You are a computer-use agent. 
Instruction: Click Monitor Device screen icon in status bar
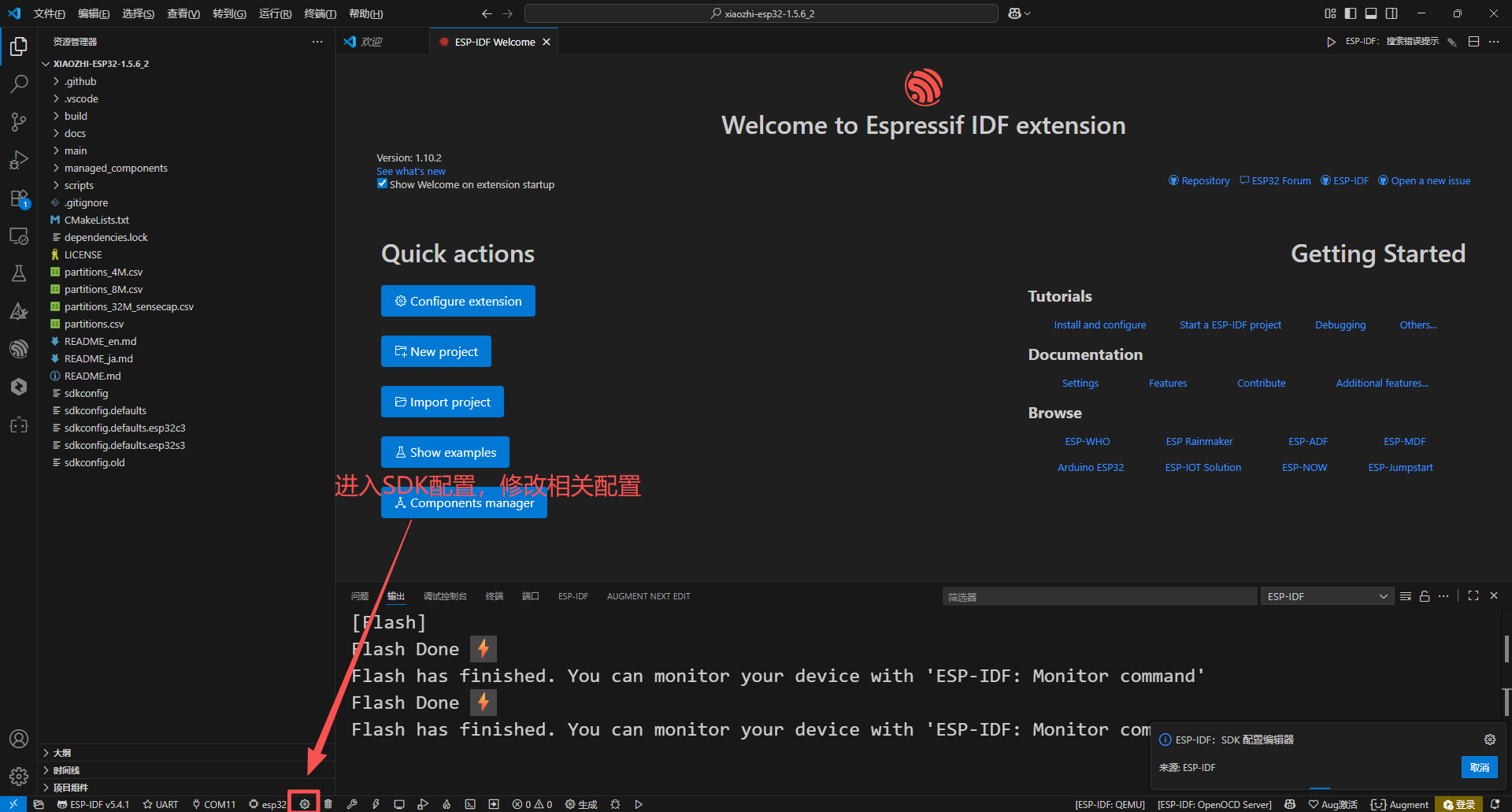(399, 804)
